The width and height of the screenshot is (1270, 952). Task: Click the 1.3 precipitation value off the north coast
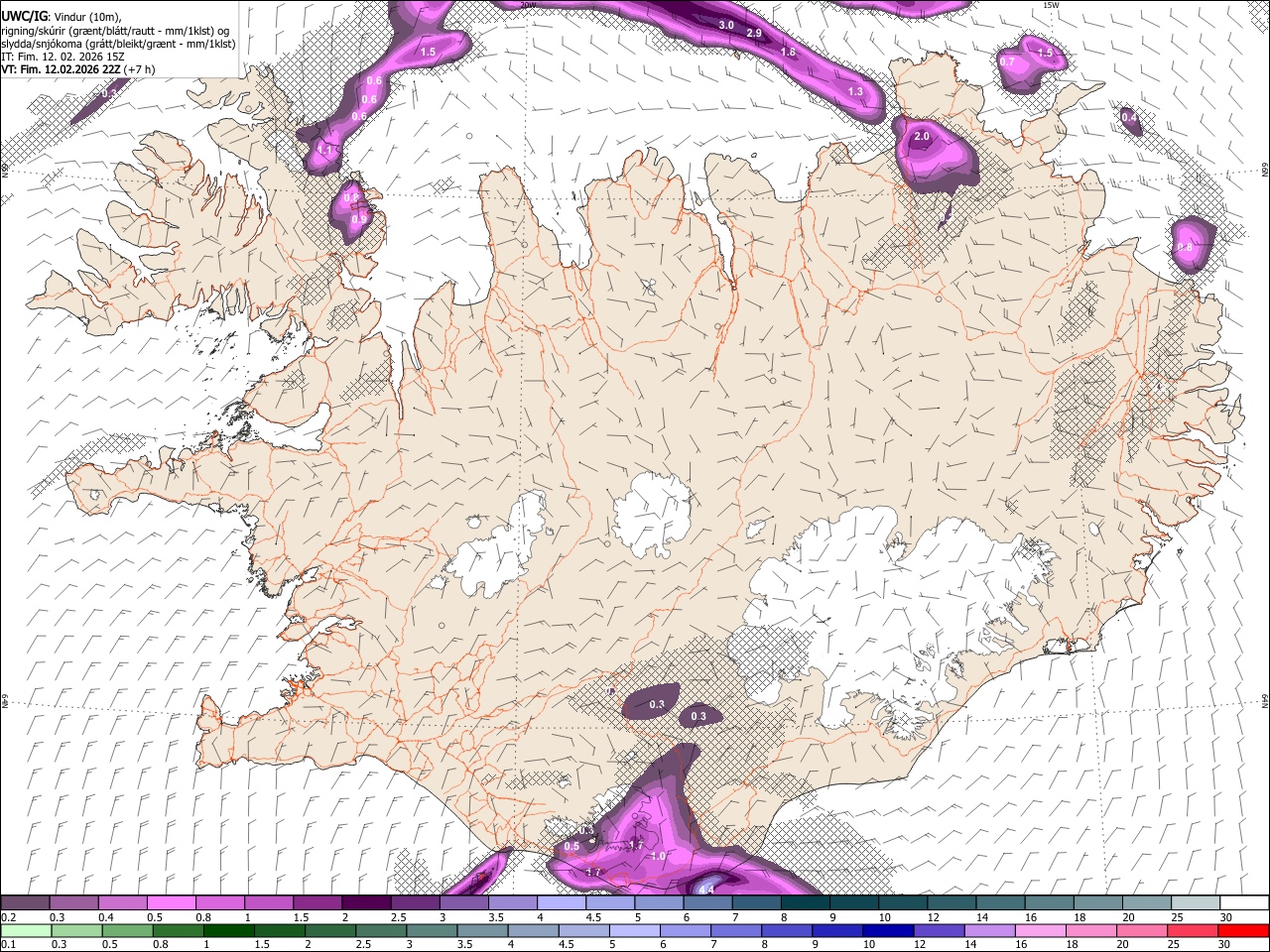coord(855,91)
